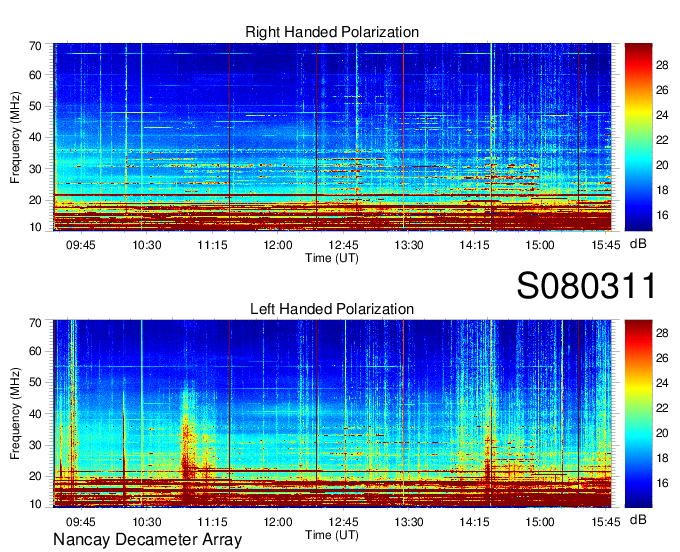Image resolution: width=680 pixels, height=552 pixels.
Task: Pick "14:15" time tick under Left Handed plot
Action: [474, 522]
